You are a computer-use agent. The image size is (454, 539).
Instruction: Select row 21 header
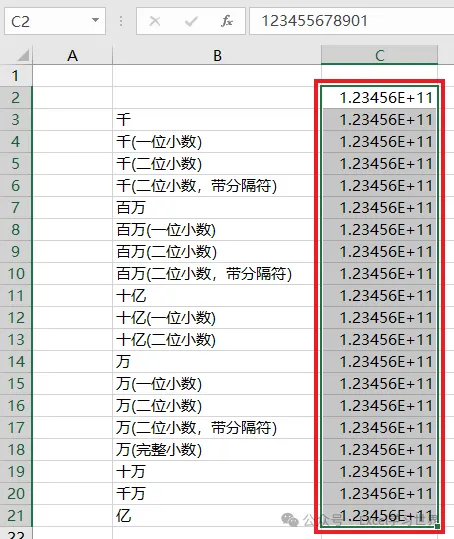(15, 516)
